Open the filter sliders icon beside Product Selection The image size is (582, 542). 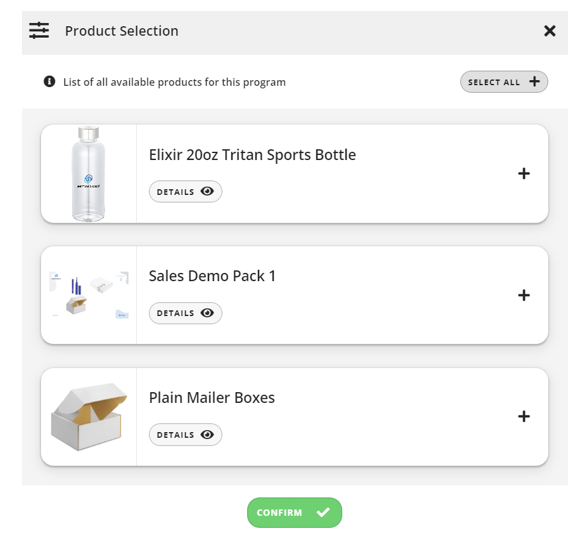[39, 30]
